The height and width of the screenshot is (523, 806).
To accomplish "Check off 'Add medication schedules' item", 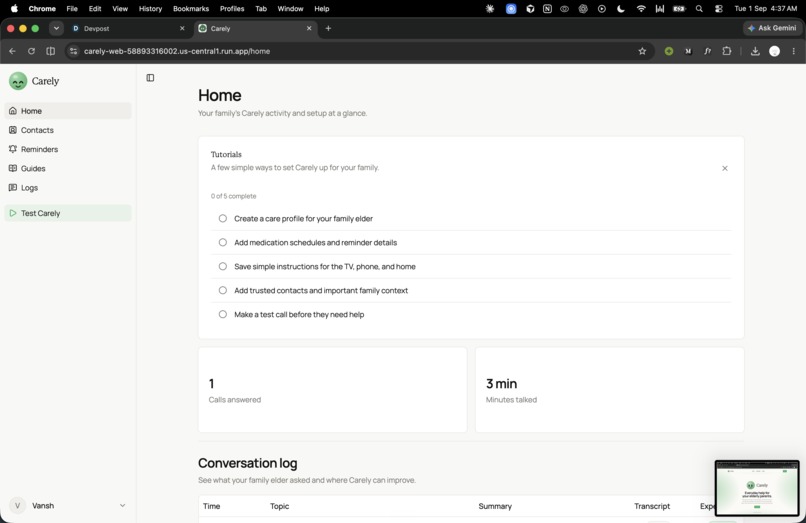I will 223,242.
